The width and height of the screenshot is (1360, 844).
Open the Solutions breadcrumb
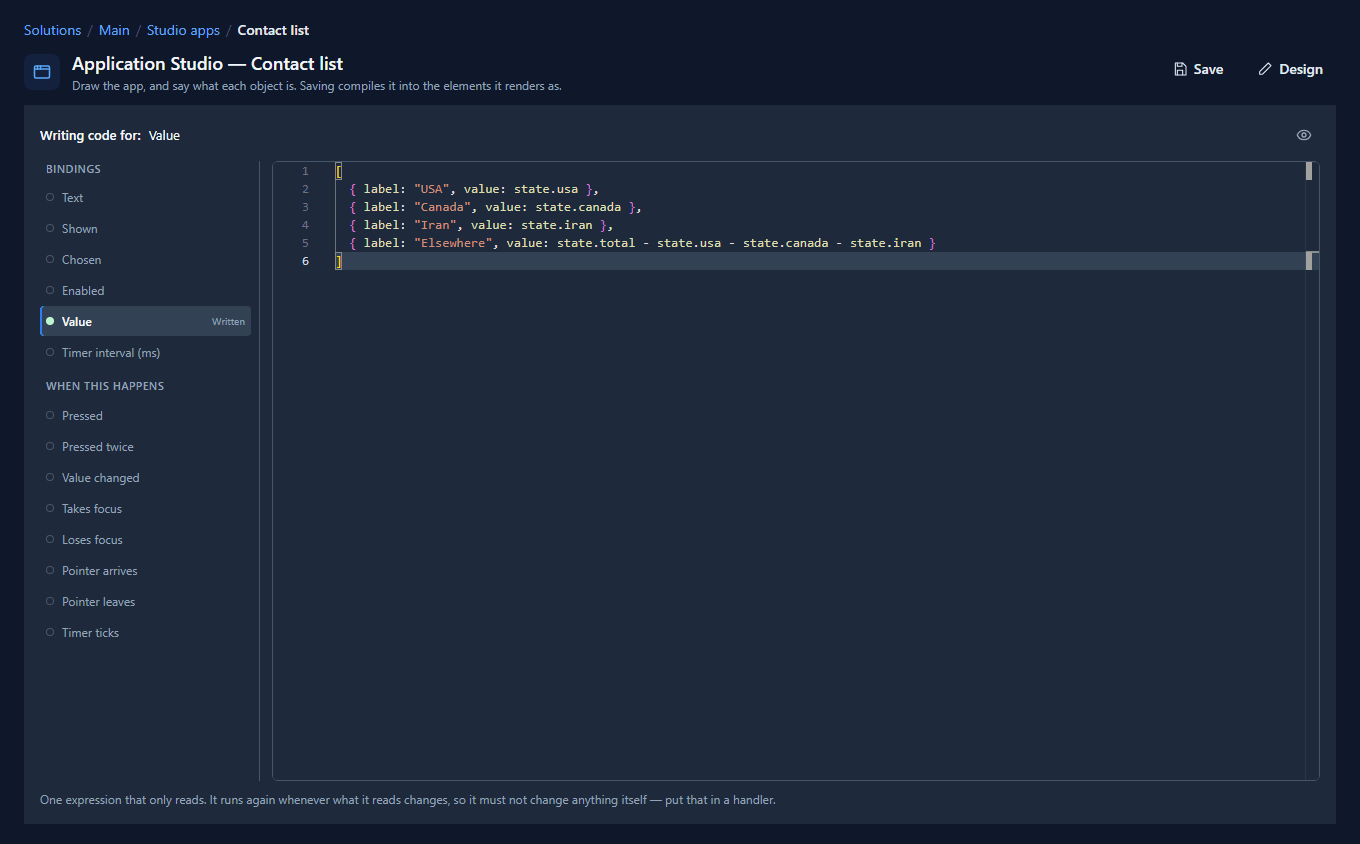[52, 30]
